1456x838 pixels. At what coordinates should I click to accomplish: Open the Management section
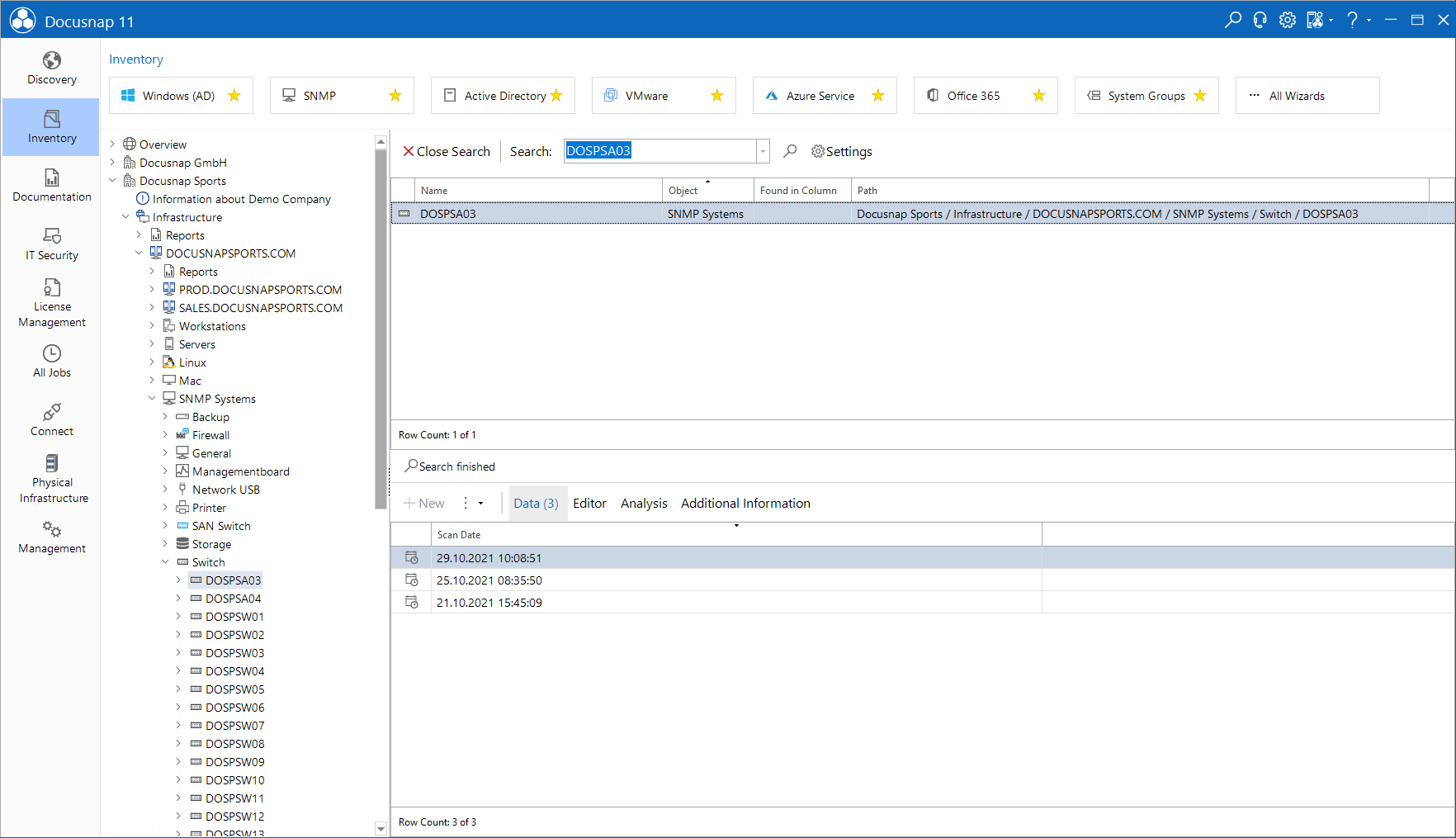51,537
